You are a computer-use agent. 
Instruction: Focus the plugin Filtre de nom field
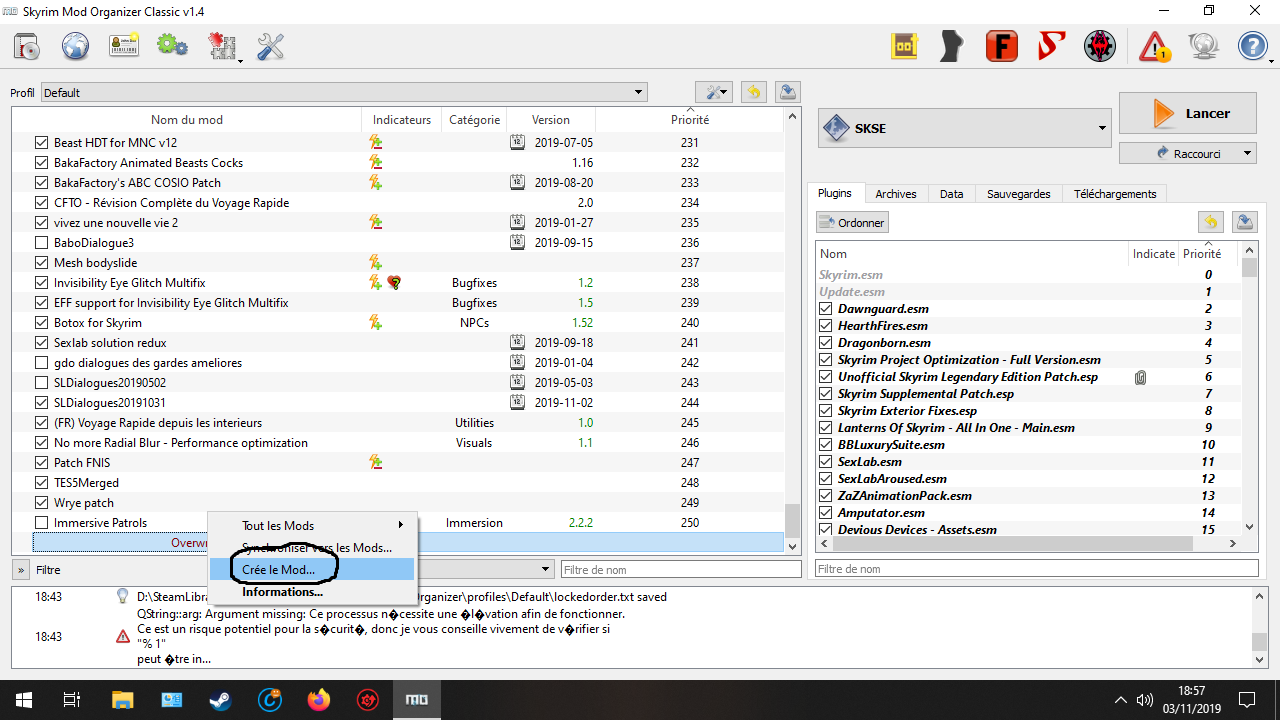click(x=1036, y=569)
